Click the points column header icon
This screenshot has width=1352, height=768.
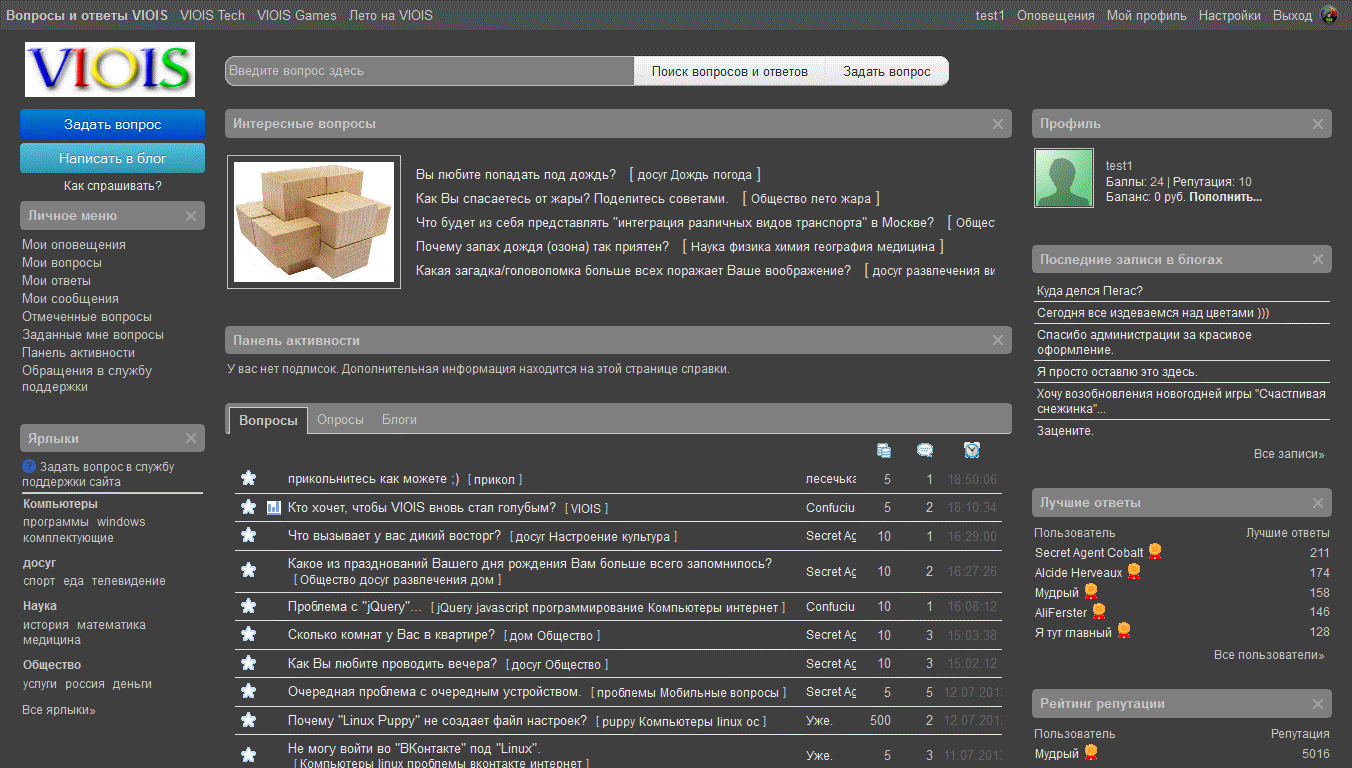tap(884, 450)
